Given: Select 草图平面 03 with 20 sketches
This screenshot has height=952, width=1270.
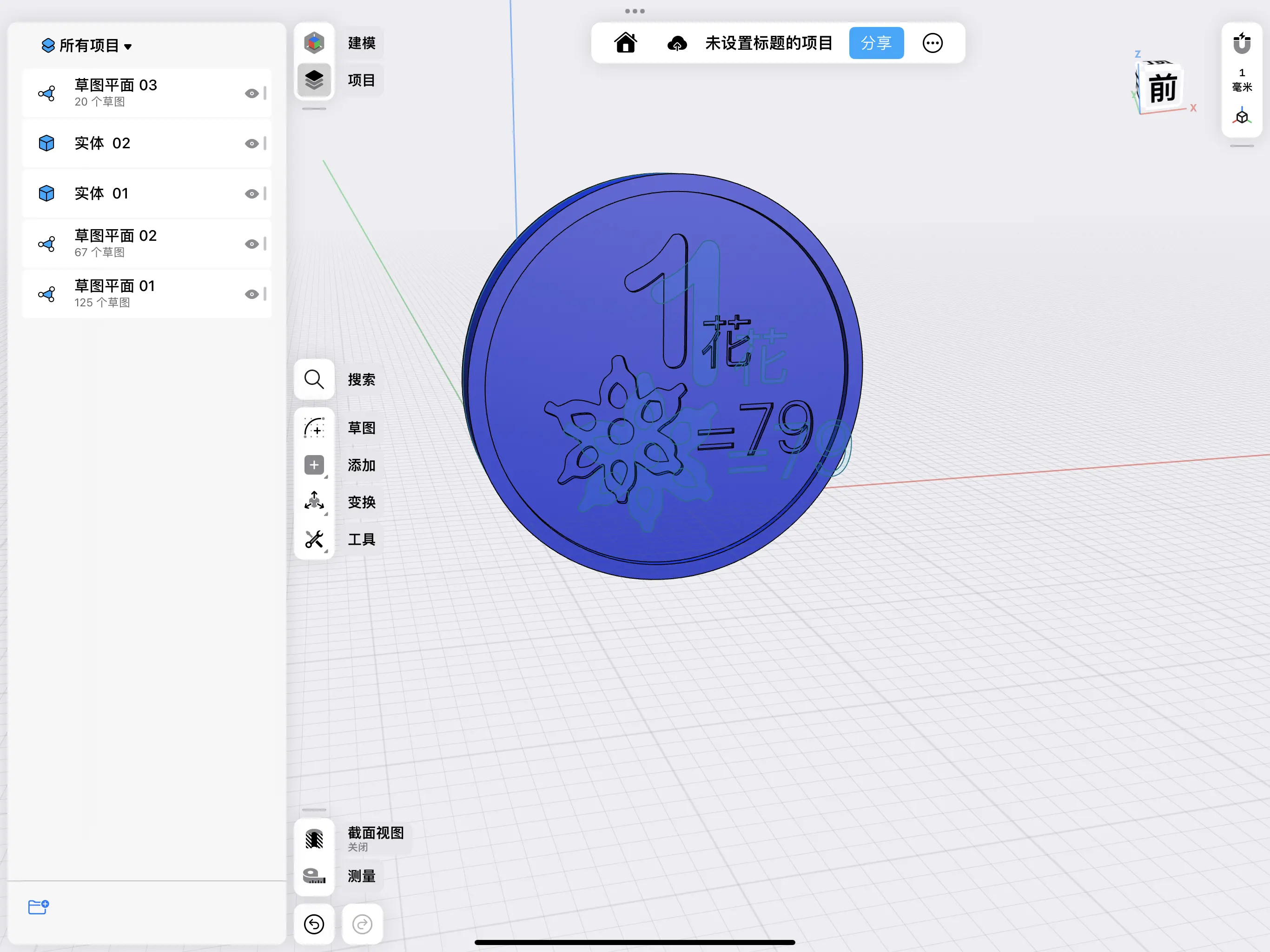Looking at the screenshot, I should (x=147, y=93).
